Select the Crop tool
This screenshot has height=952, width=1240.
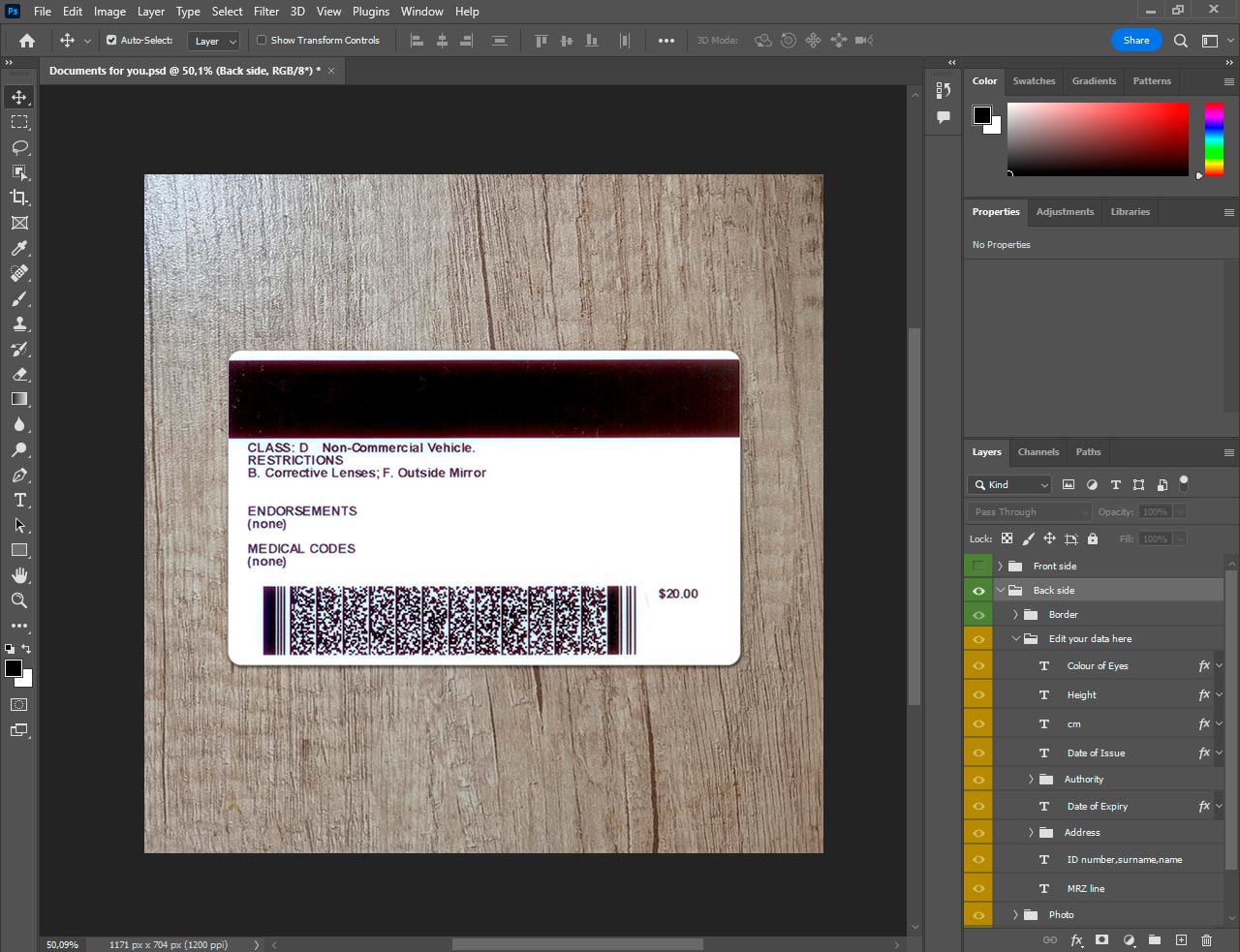coord(19,198)
